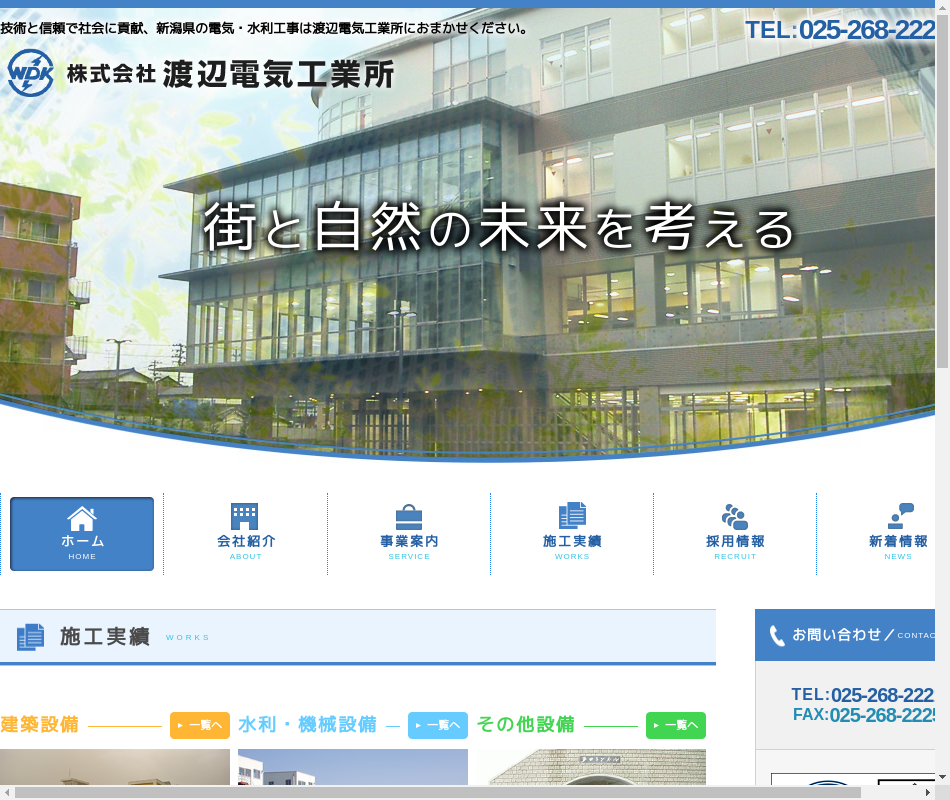Click the その他設備 category heading
The image size is (950, 800).
coord(526,725)
